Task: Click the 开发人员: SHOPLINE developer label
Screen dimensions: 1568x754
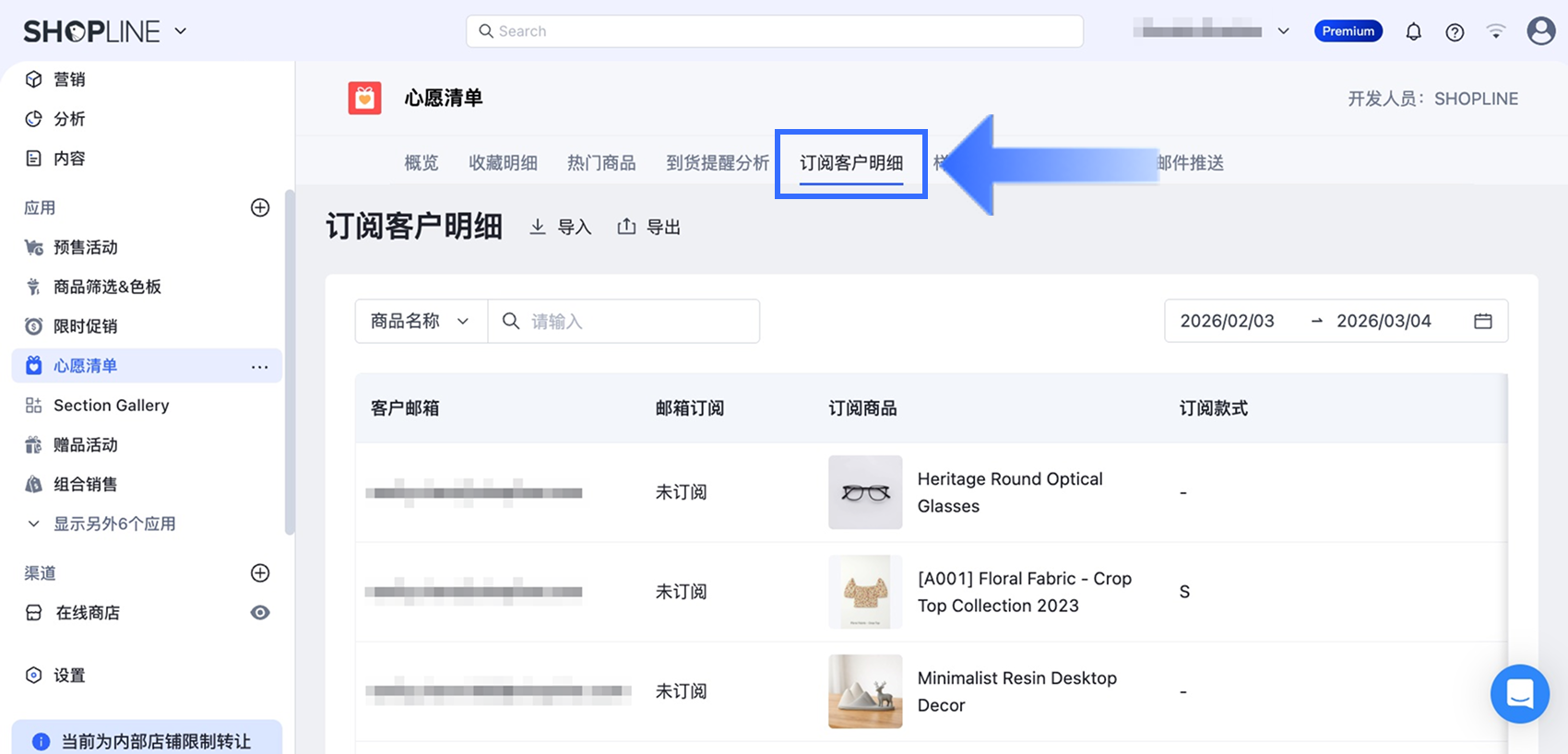Action: [1433, 99]
